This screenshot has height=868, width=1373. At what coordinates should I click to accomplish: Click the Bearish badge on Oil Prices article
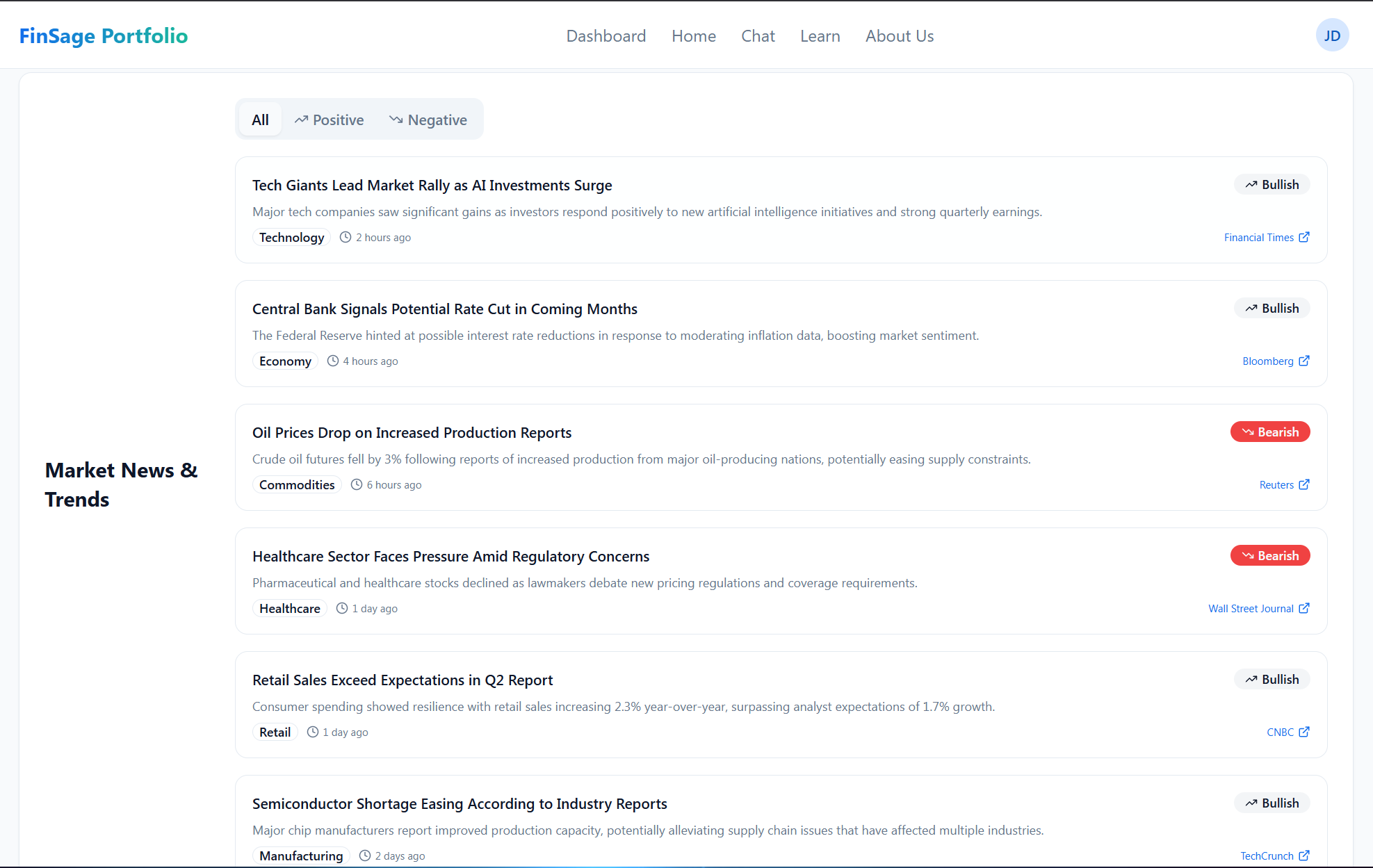(1270, 432)
